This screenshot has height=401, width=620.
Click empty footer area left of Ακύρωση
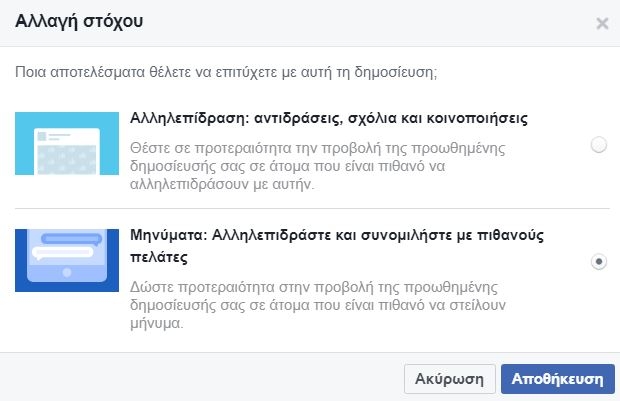tap(200, 378)
